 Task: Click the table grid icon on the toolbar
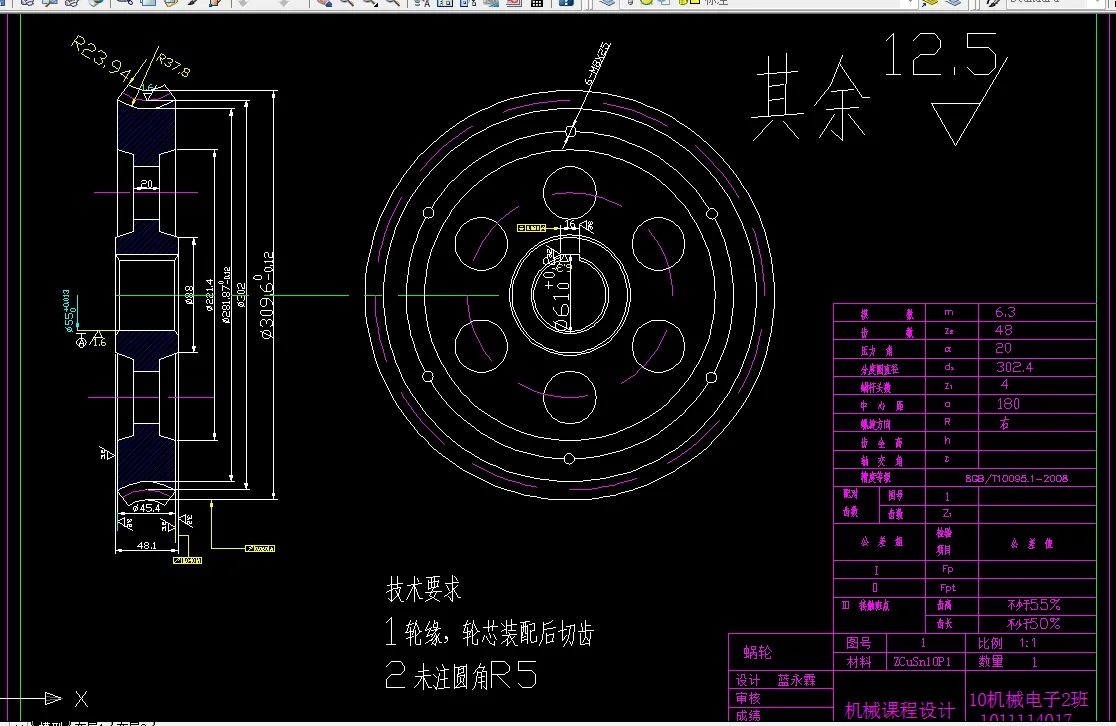pos(535,6)
